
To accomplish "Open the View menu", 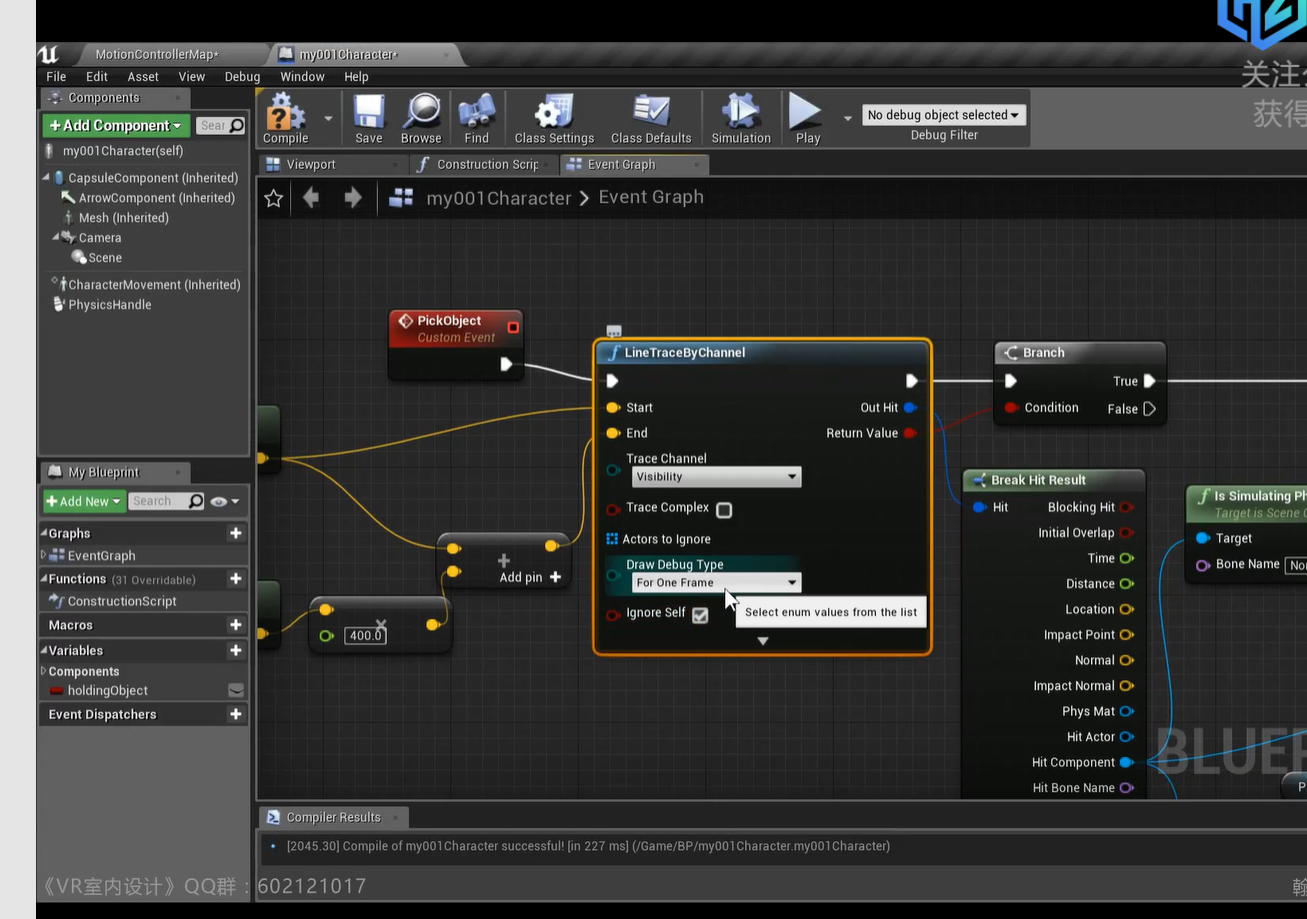I will [192, 77].
